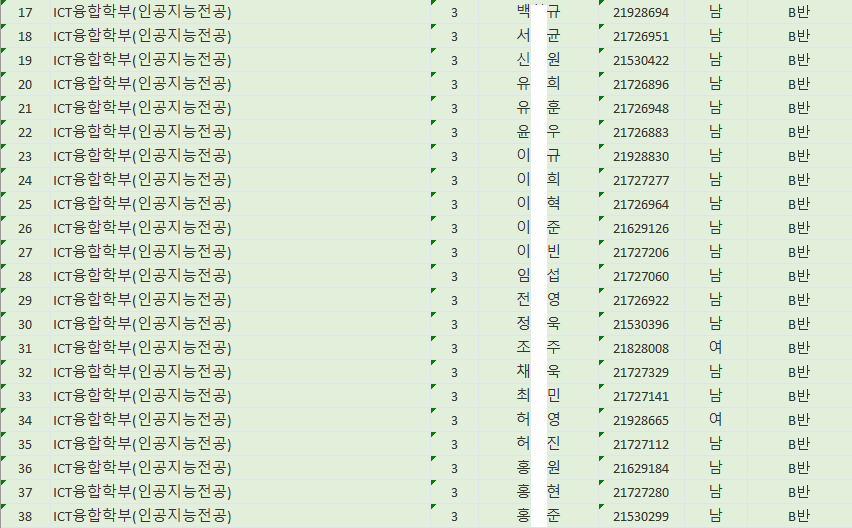The height and width of the screenshot is (528, 852).
Task: Click the cell with ID 21726951
Action: [640, 36]
